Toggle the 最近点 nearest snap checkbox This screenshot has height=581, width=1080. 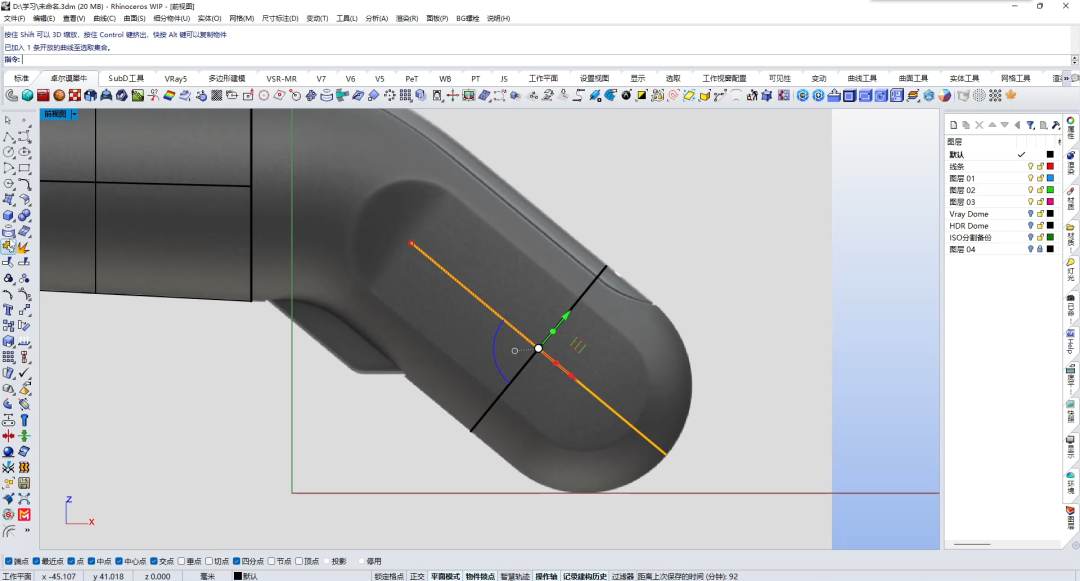(37, 562)
